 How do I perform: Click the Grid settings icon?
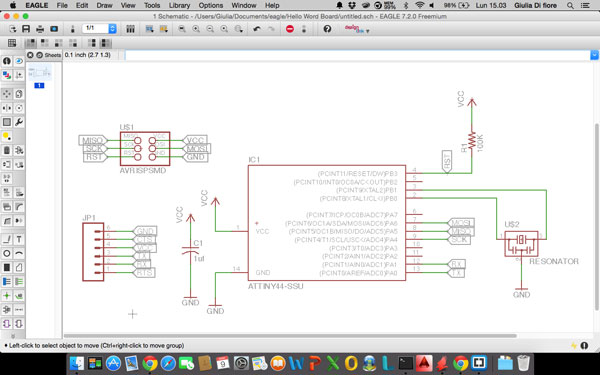click(x=12, y=43)
